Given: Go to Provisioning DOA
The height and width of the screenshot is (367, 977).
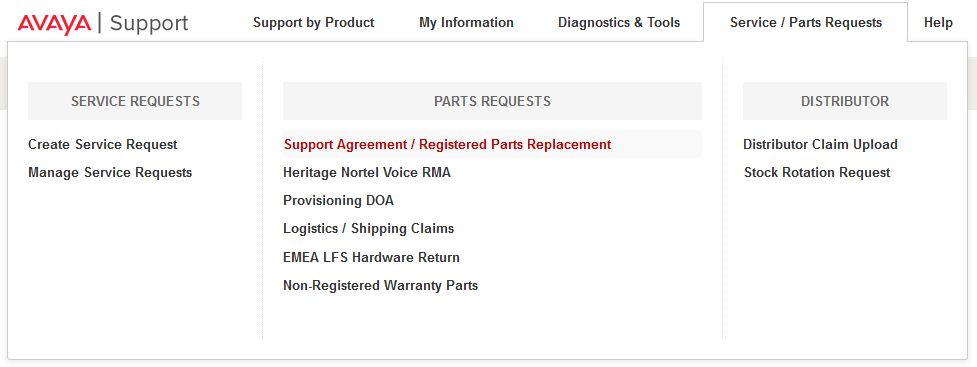Looking at the screenshot, I should pos(338,201).
